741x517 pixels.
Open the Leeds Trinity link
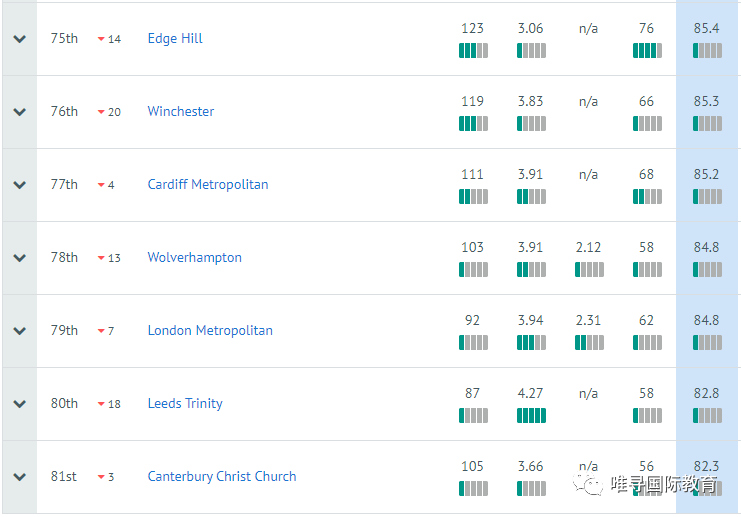tap(185, 404)
